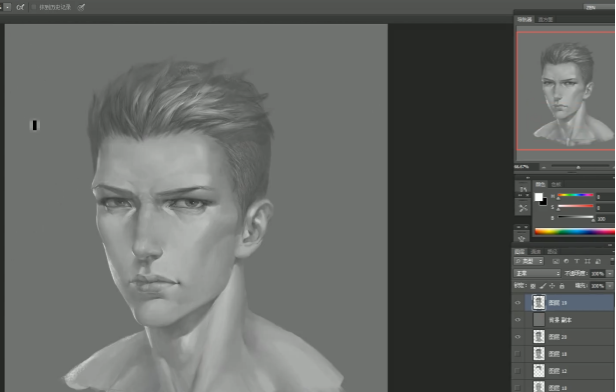Adjust the Navigator zoom slider
The image size is (616, 392).
point(579,167)
